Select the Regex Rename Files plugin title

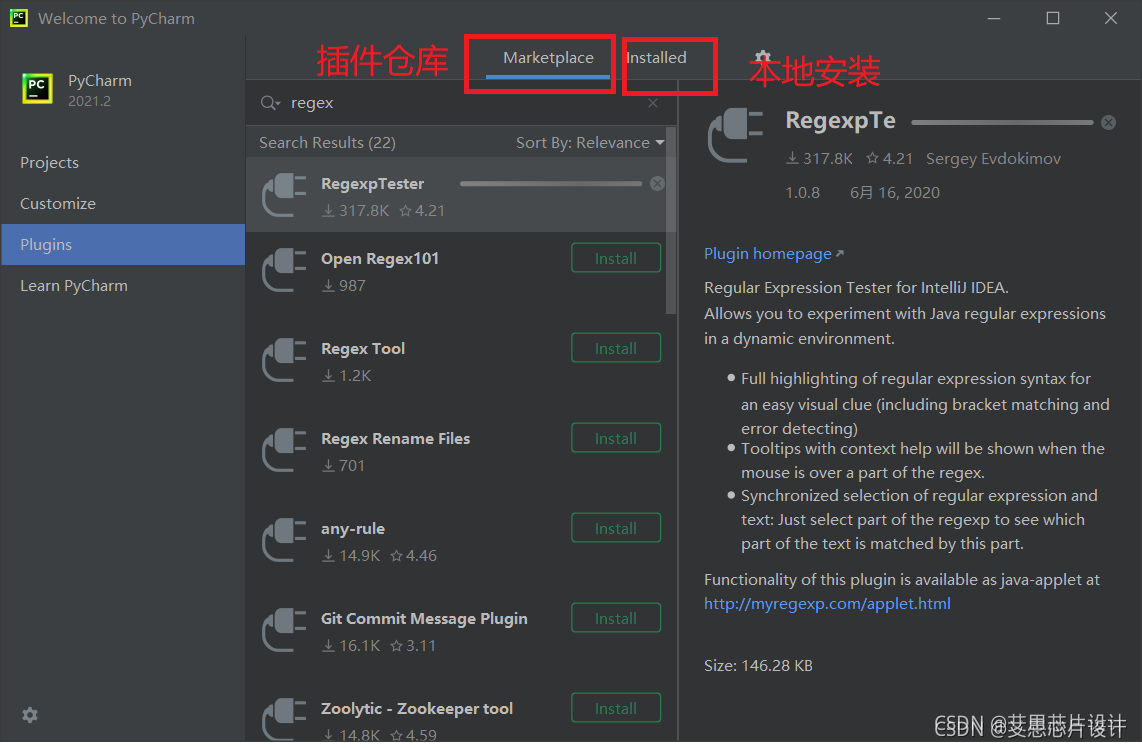[395, 438]
